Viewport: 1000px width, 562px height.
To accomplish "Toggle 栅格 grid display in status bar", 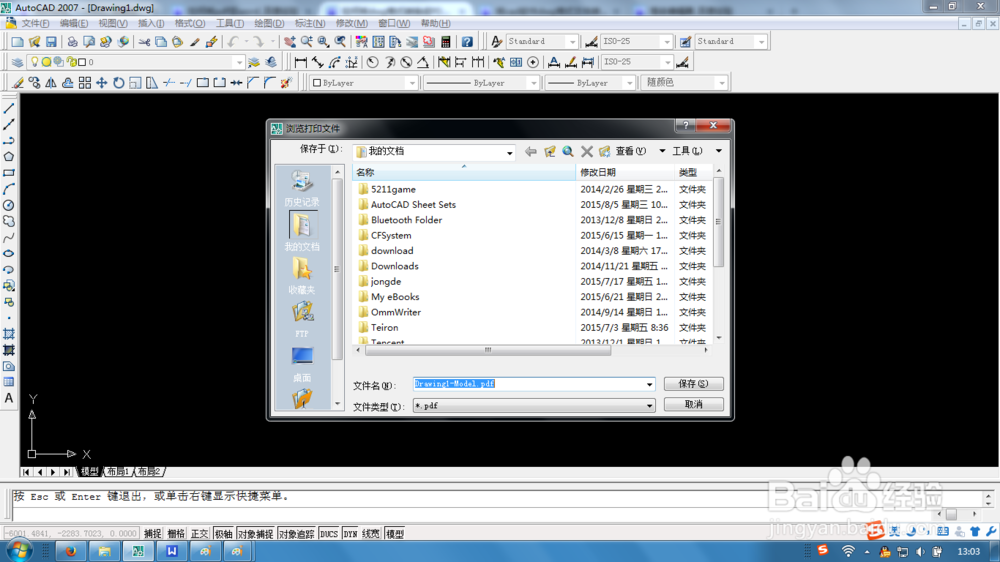I will [x=176, y=534].
